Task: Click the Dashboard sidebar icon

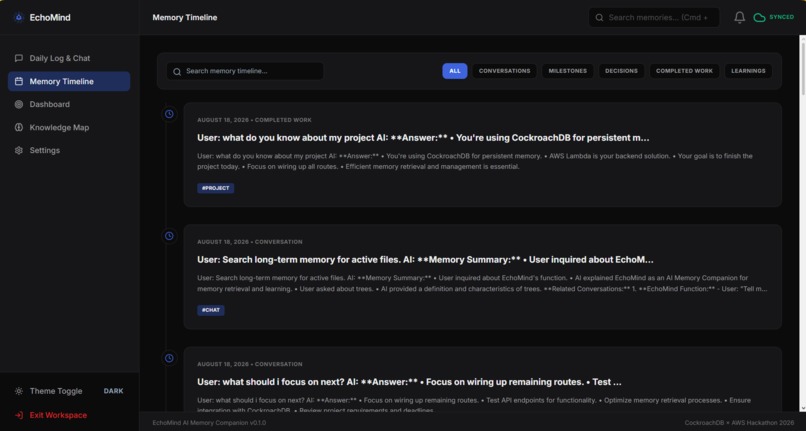Action: click(x=19, y=104)
